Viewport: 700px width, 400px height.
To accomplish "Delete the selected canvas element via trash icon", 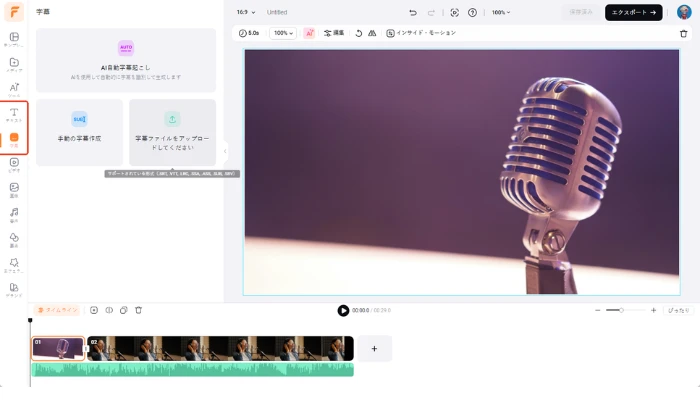I will pyautogui.click(x=683, y=33).
